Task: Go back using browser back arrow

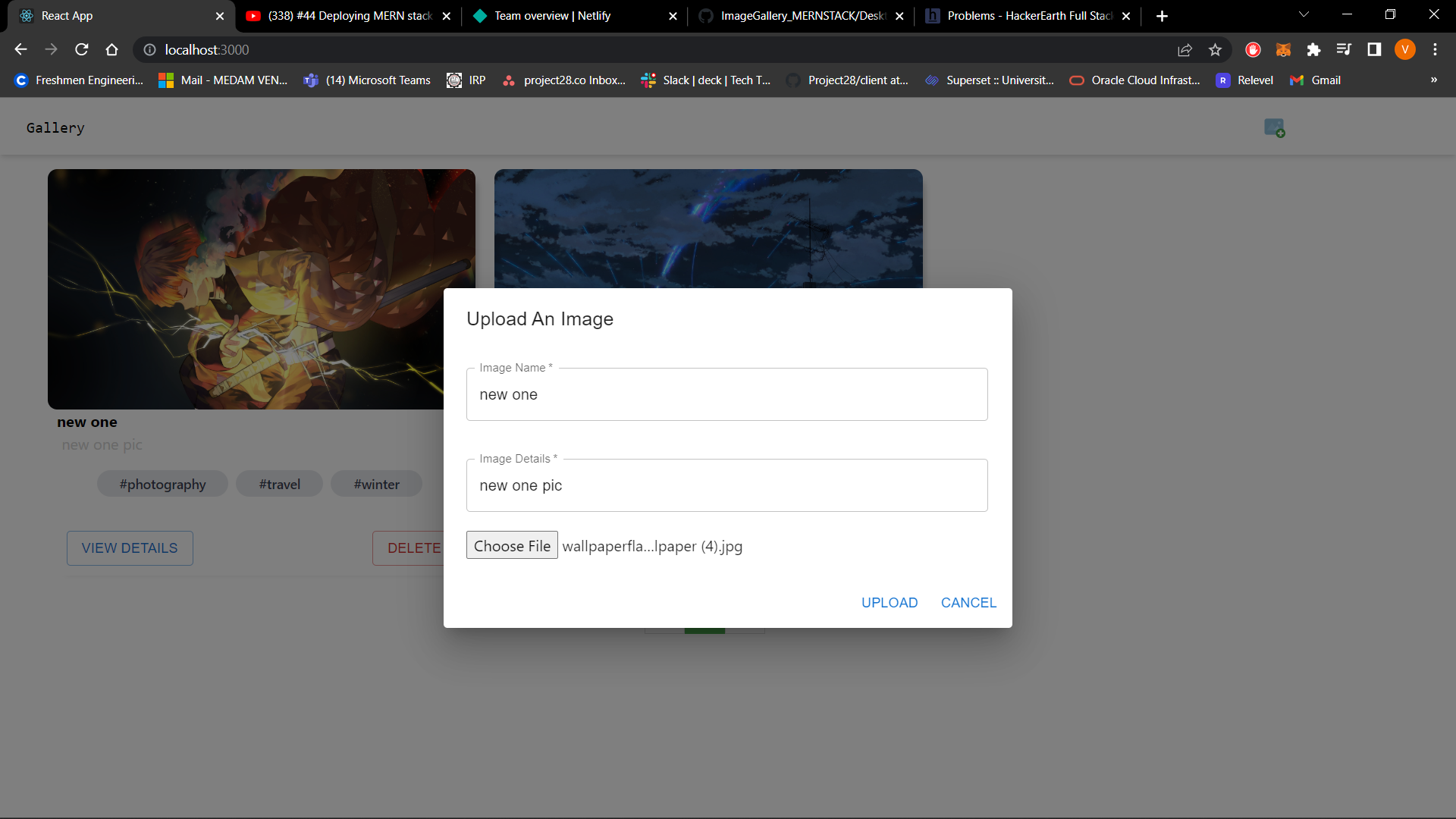Action: click(20, 49)
